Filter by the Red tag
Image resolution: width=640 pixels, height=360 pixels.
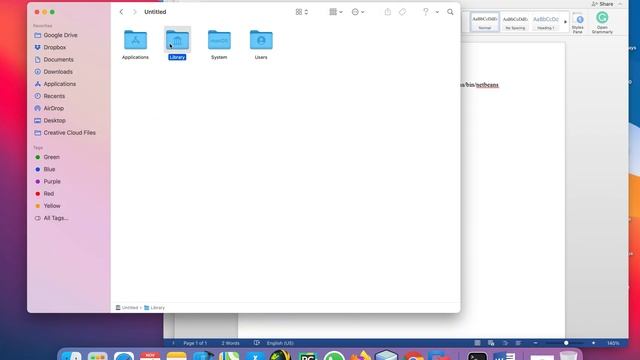(49, 194)
